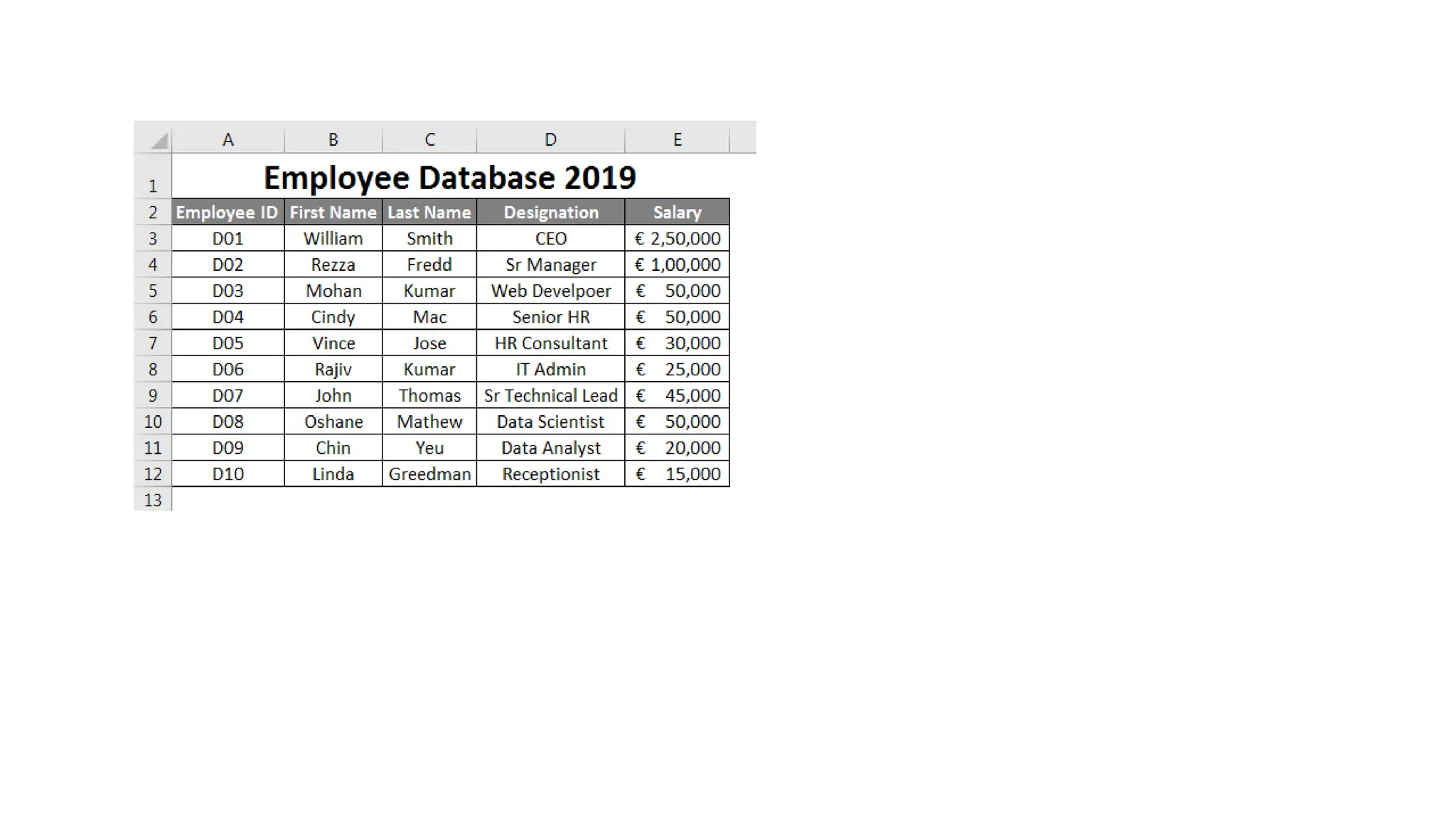Select row 9 header

point(153,395)
